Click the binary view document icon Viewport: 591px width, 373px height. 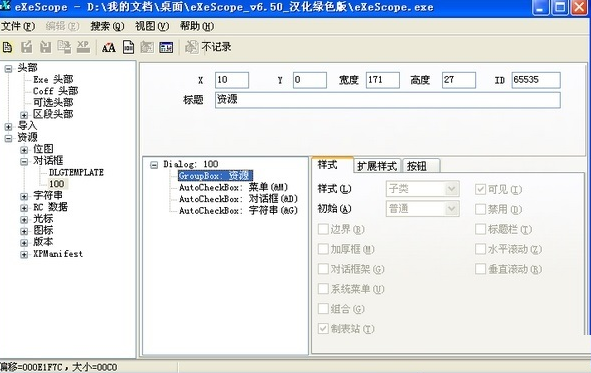tap(129, 47)
